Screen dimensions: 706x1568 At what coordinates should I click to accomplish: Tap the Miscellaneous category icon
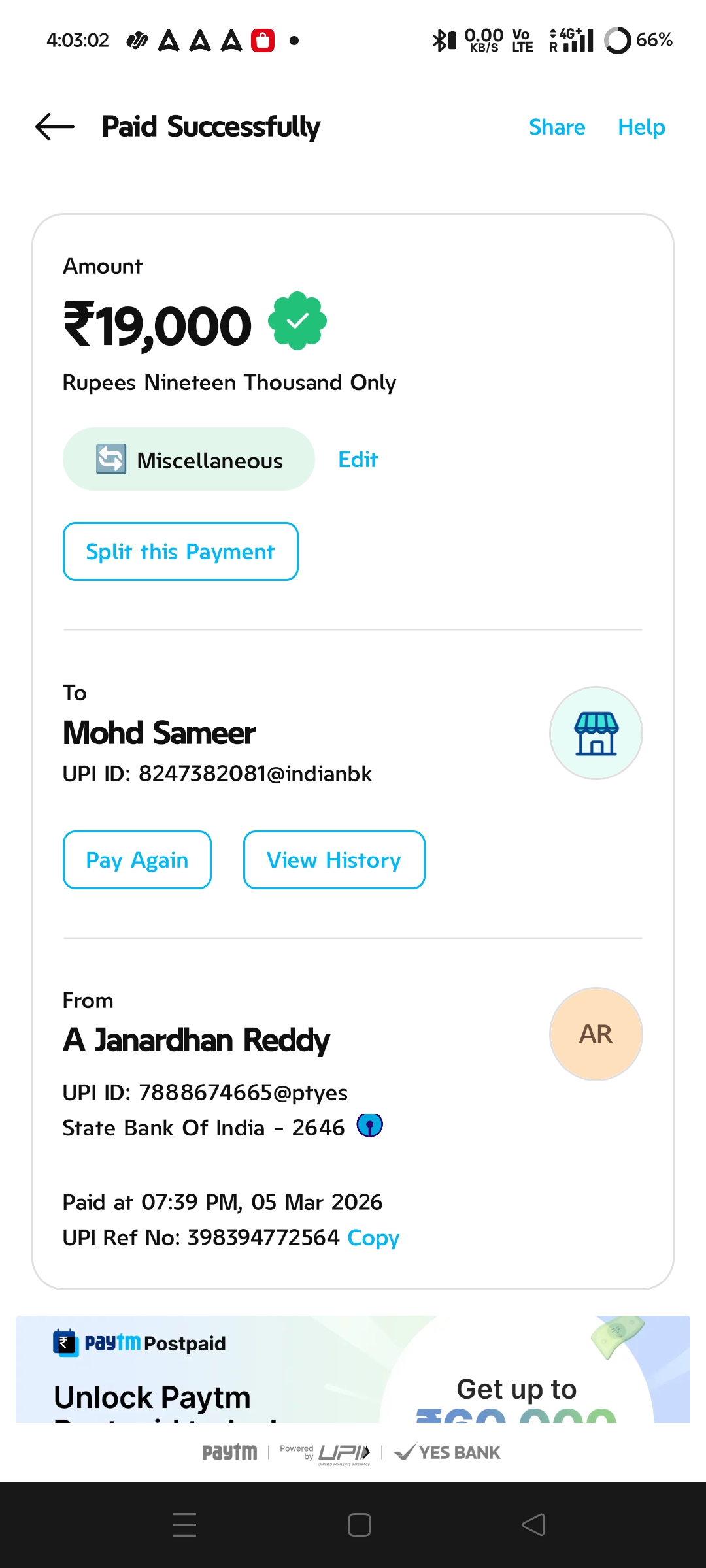click(111, 459)
